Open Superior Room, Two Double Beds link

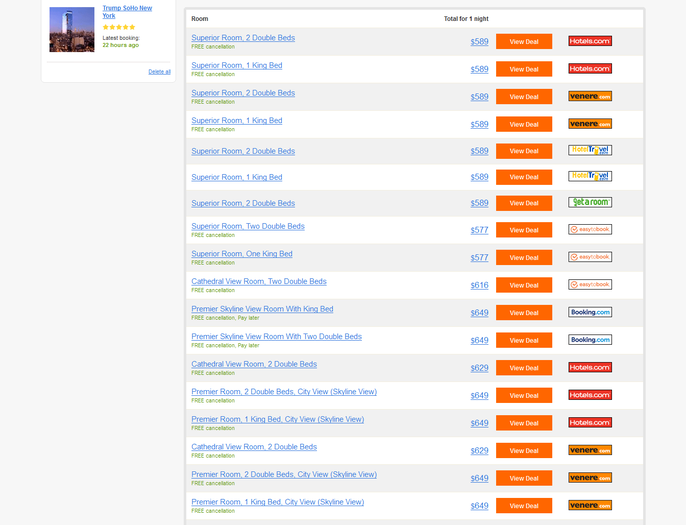248,226
